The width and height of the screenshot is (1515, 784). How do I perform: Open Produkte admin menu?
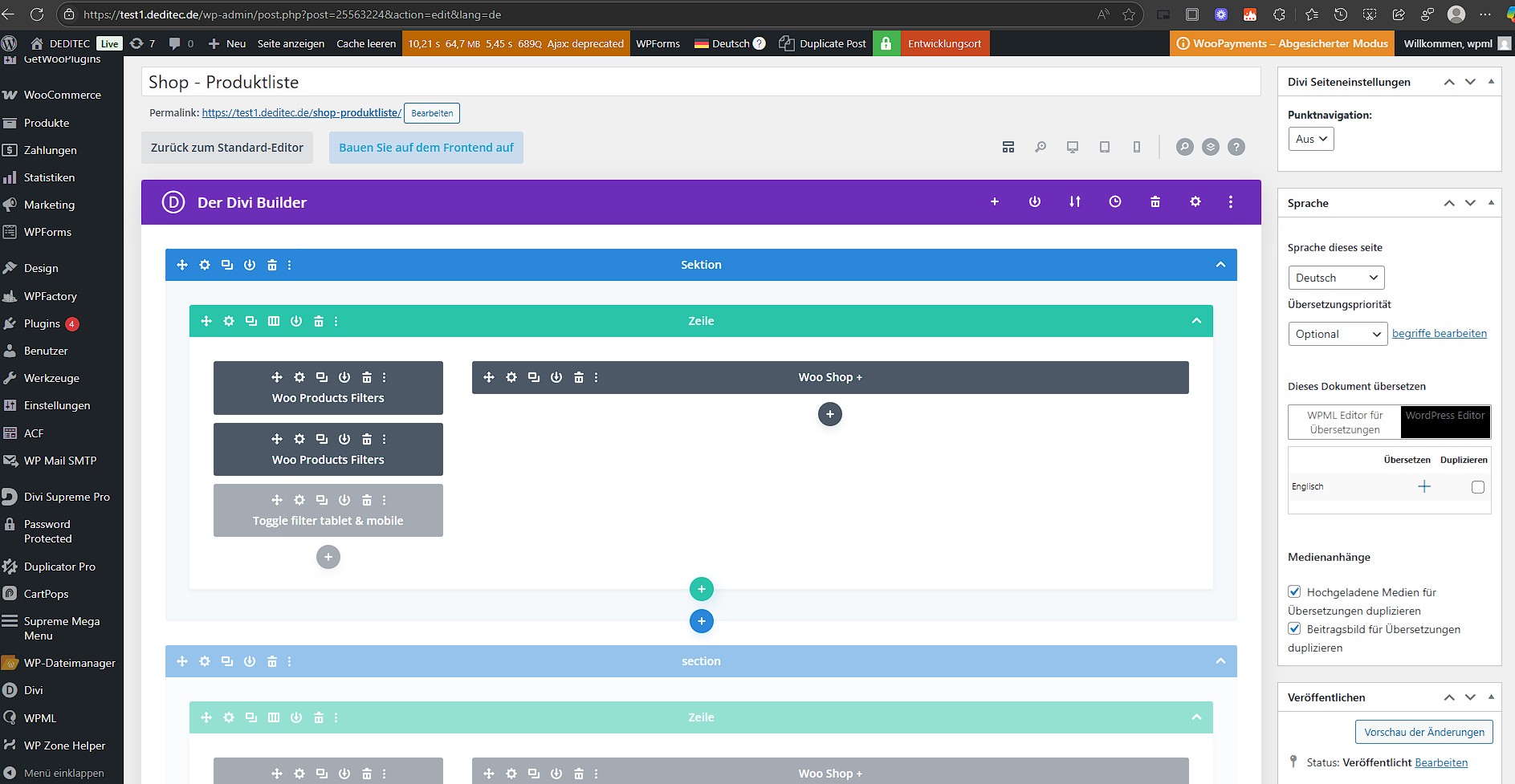tap(62, 123)
